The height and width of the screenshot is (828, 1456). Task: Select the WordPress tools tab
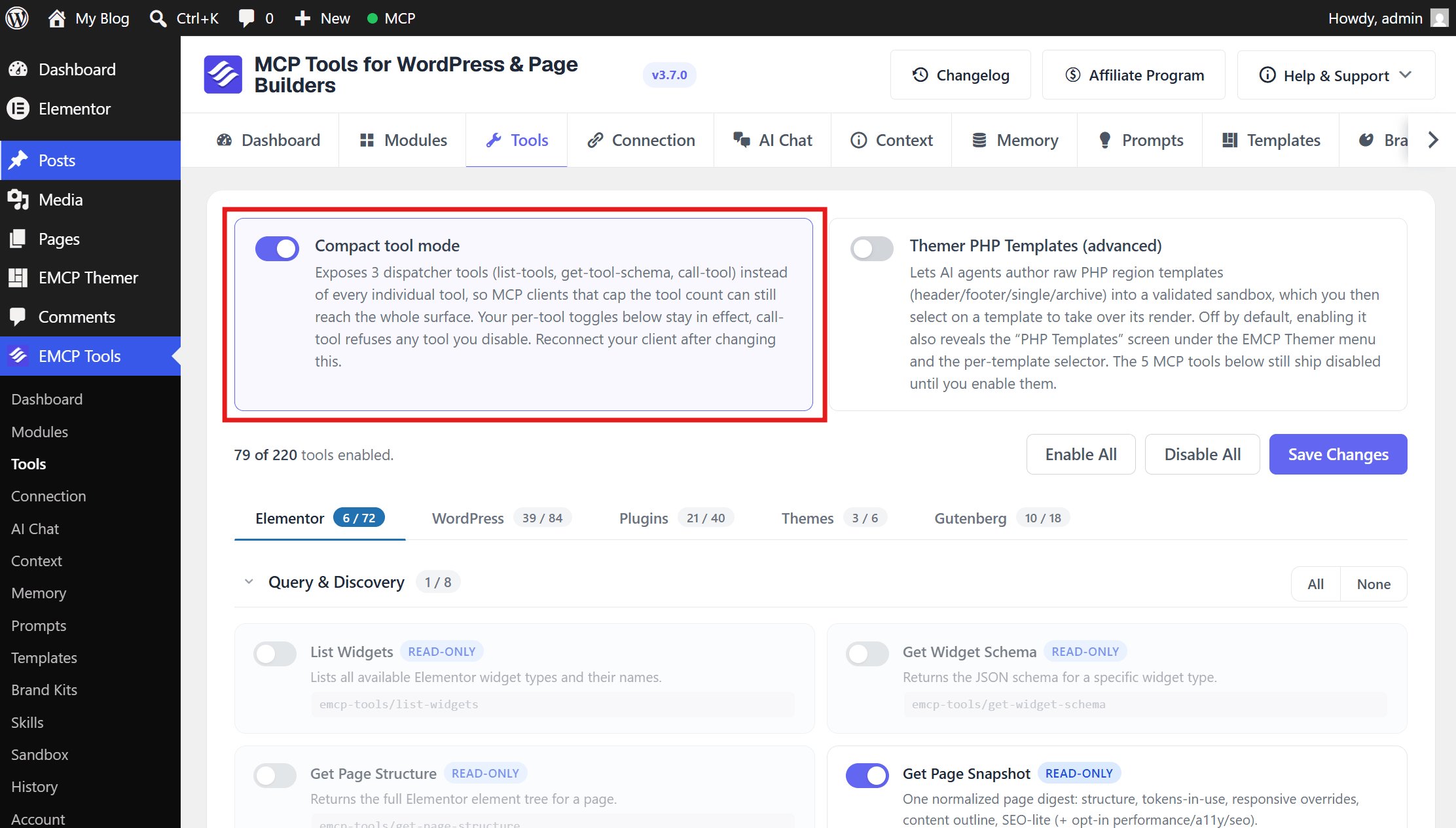point(501,518)
